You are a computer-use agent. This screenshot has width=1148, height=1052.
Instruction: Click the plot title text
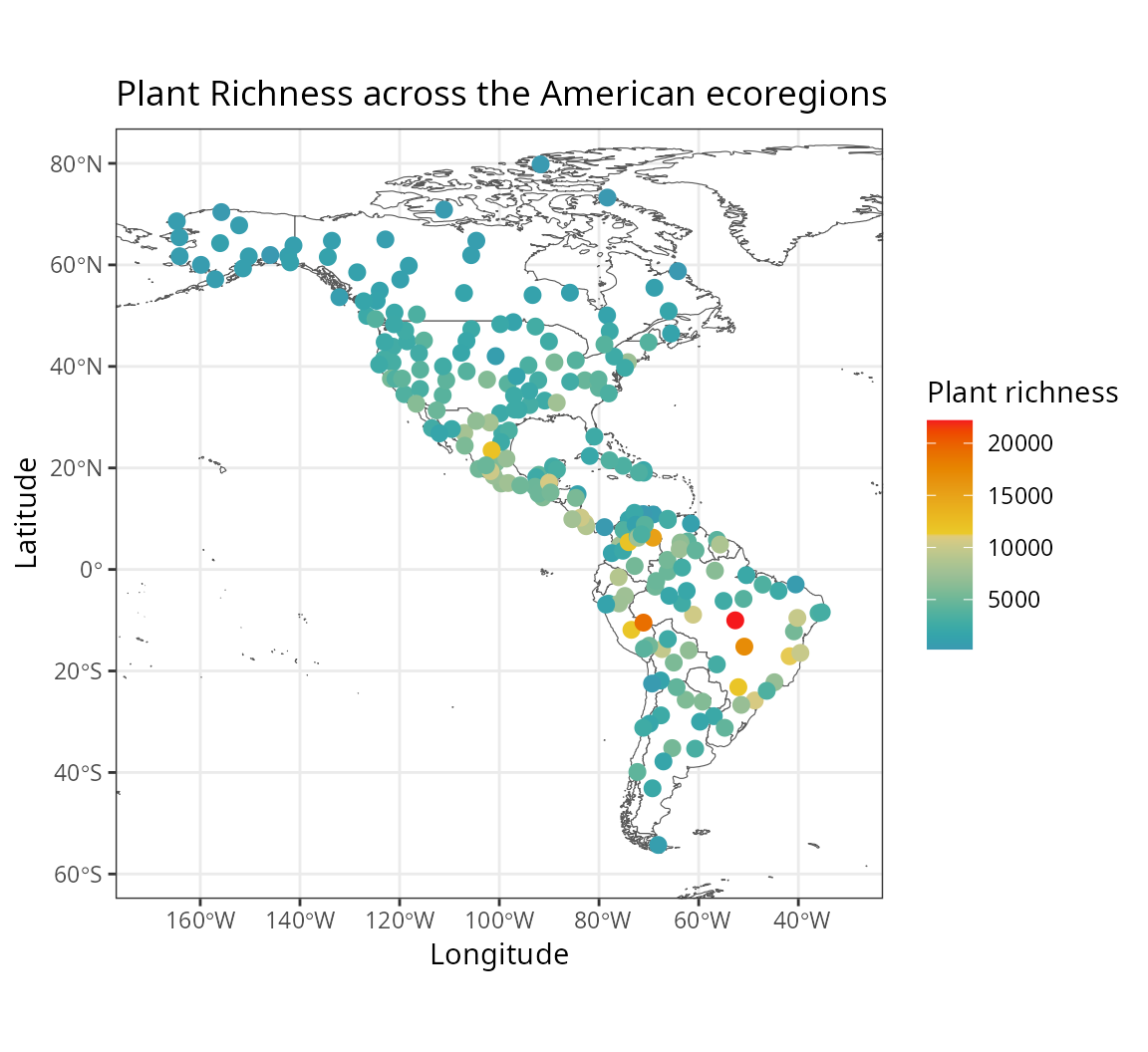(501, 94)
